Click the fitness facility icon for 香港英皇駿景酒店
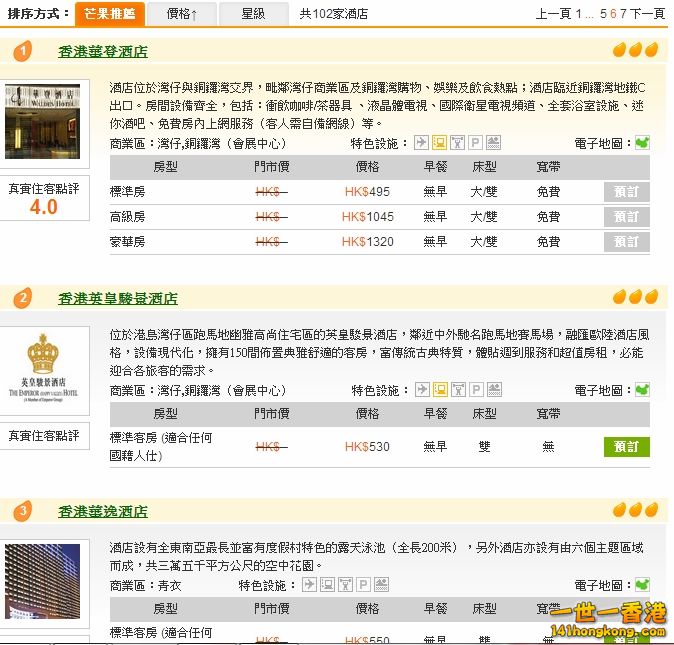 (x=458, y=390)
